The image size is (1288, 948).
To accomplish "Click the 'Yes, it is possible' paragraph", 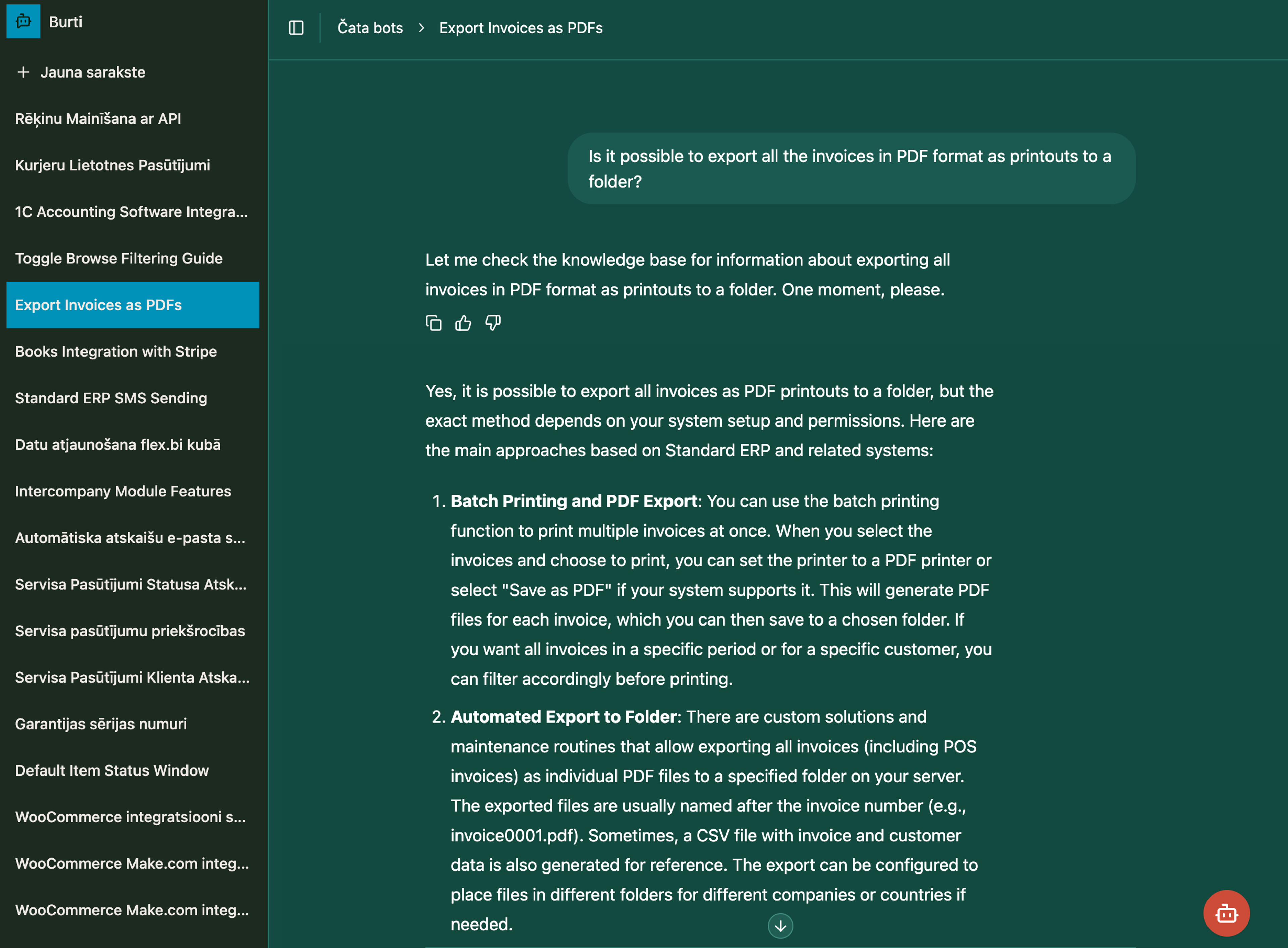I will click(709, 420).
